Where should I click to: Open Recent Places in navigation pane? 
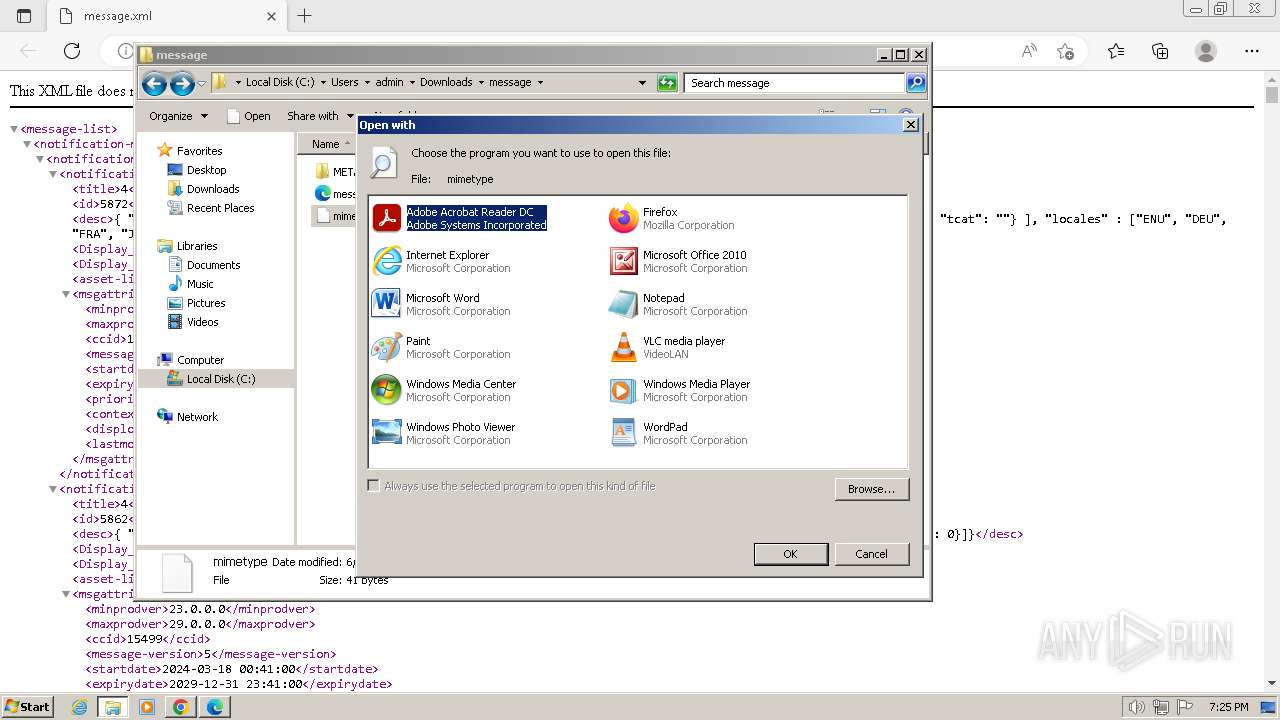coord(220,208)
